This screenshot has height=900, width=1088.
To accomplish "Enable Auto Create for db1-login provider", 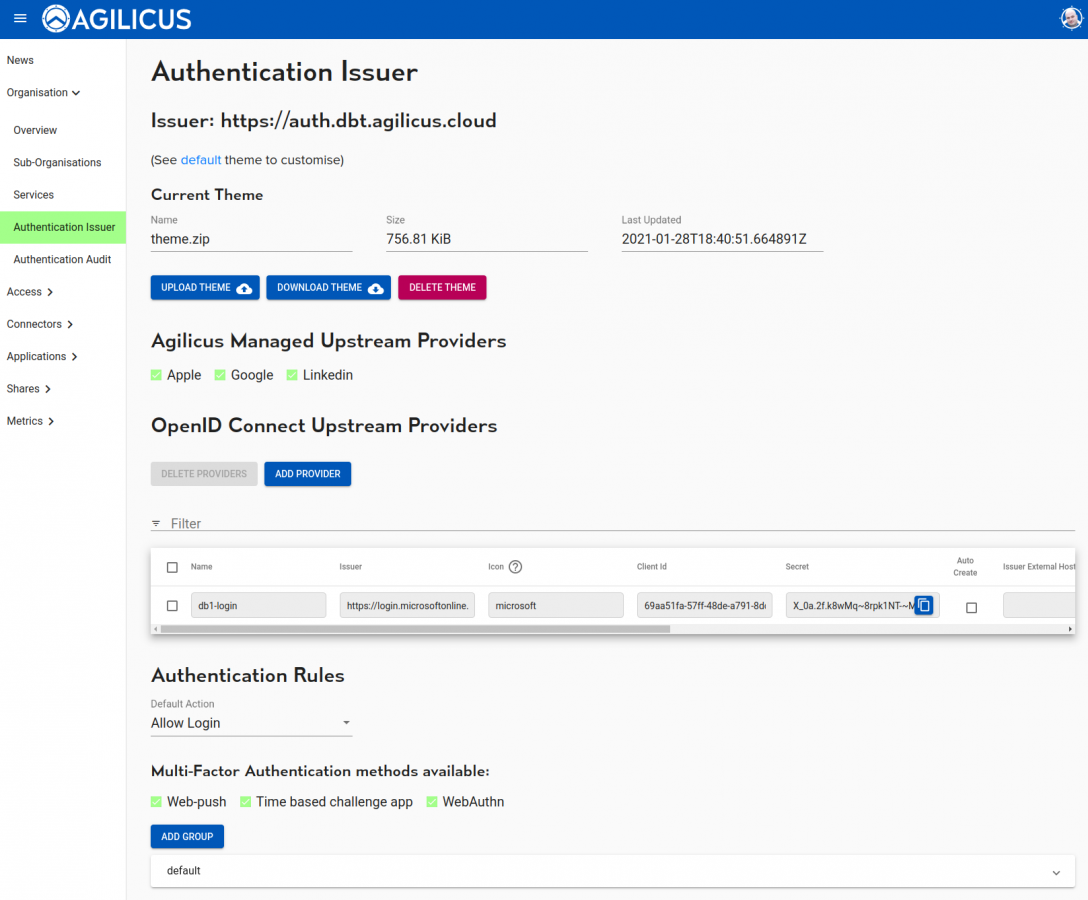I will click(971, 606).
